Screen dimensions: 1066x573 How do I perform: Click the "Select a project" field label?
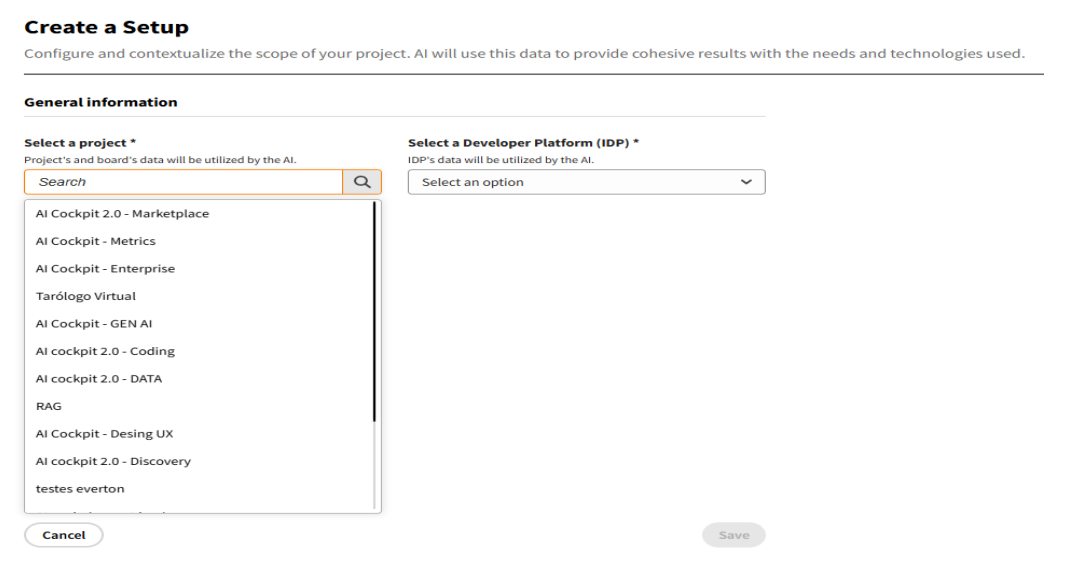[x=80, y=143]
